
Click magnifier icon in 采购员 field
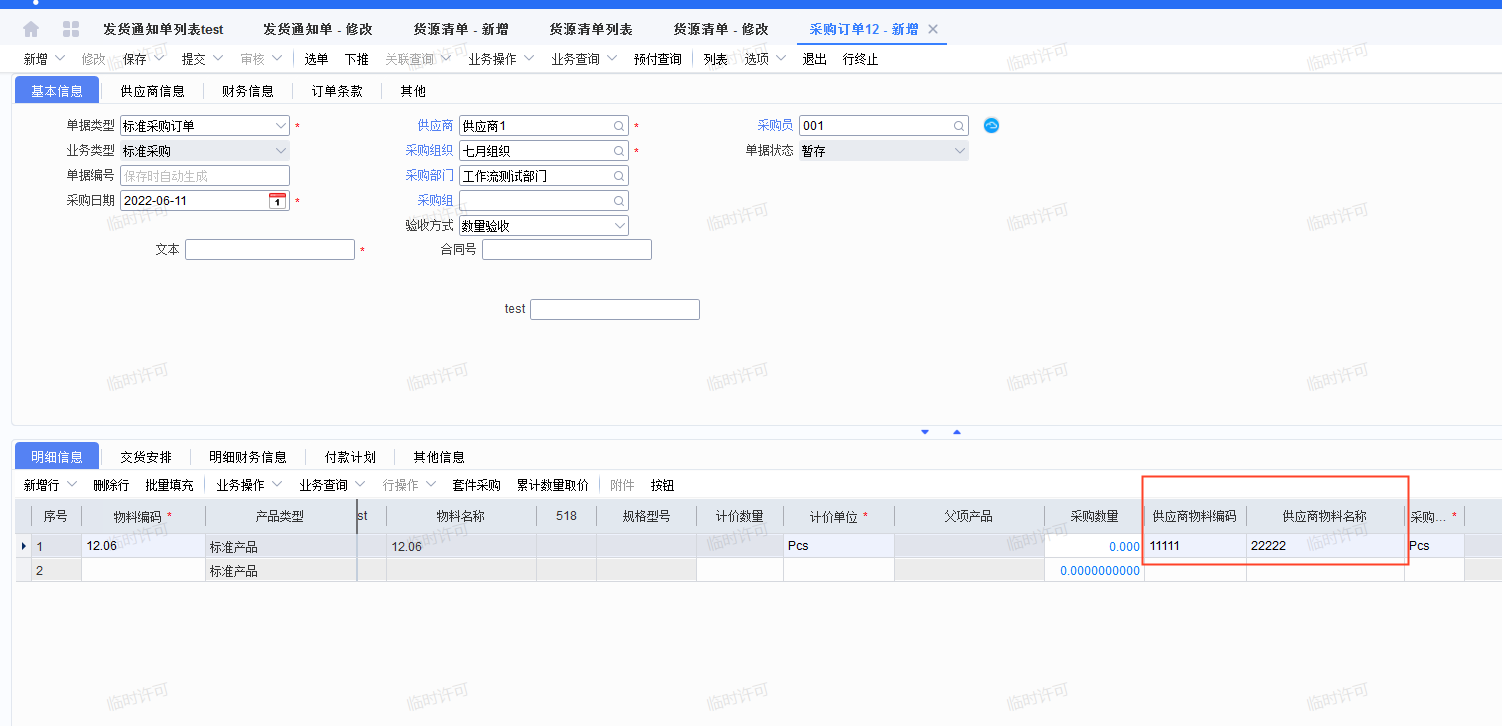pyautogui.click(x=959, y=126)
